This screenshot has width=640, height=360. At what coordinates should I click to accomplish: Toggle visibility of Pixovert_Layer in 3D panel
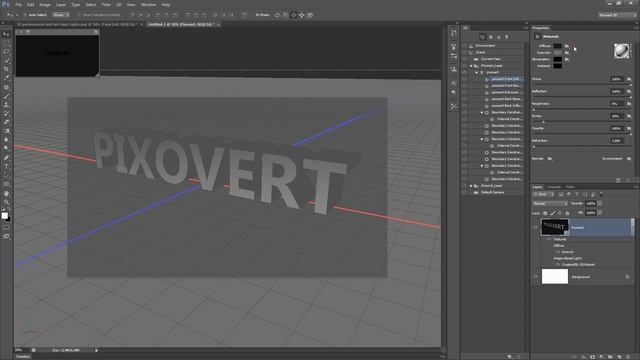click(464, 66)
